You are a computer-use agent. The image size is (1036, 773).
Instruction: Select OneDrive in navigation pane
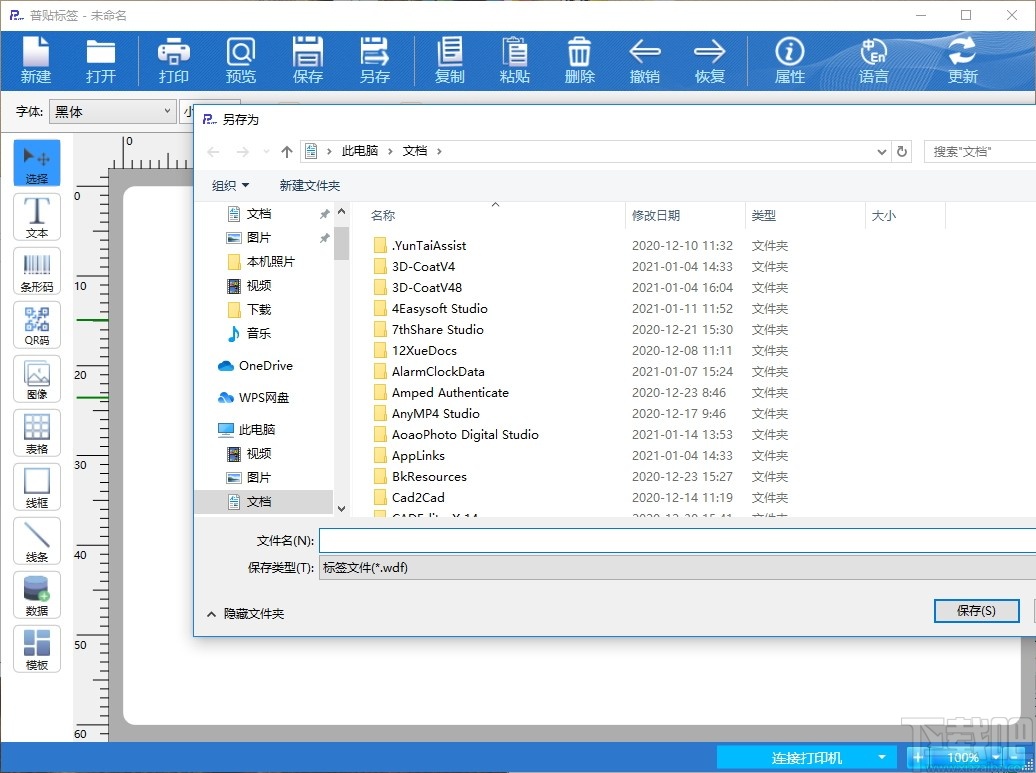(255, 365)
